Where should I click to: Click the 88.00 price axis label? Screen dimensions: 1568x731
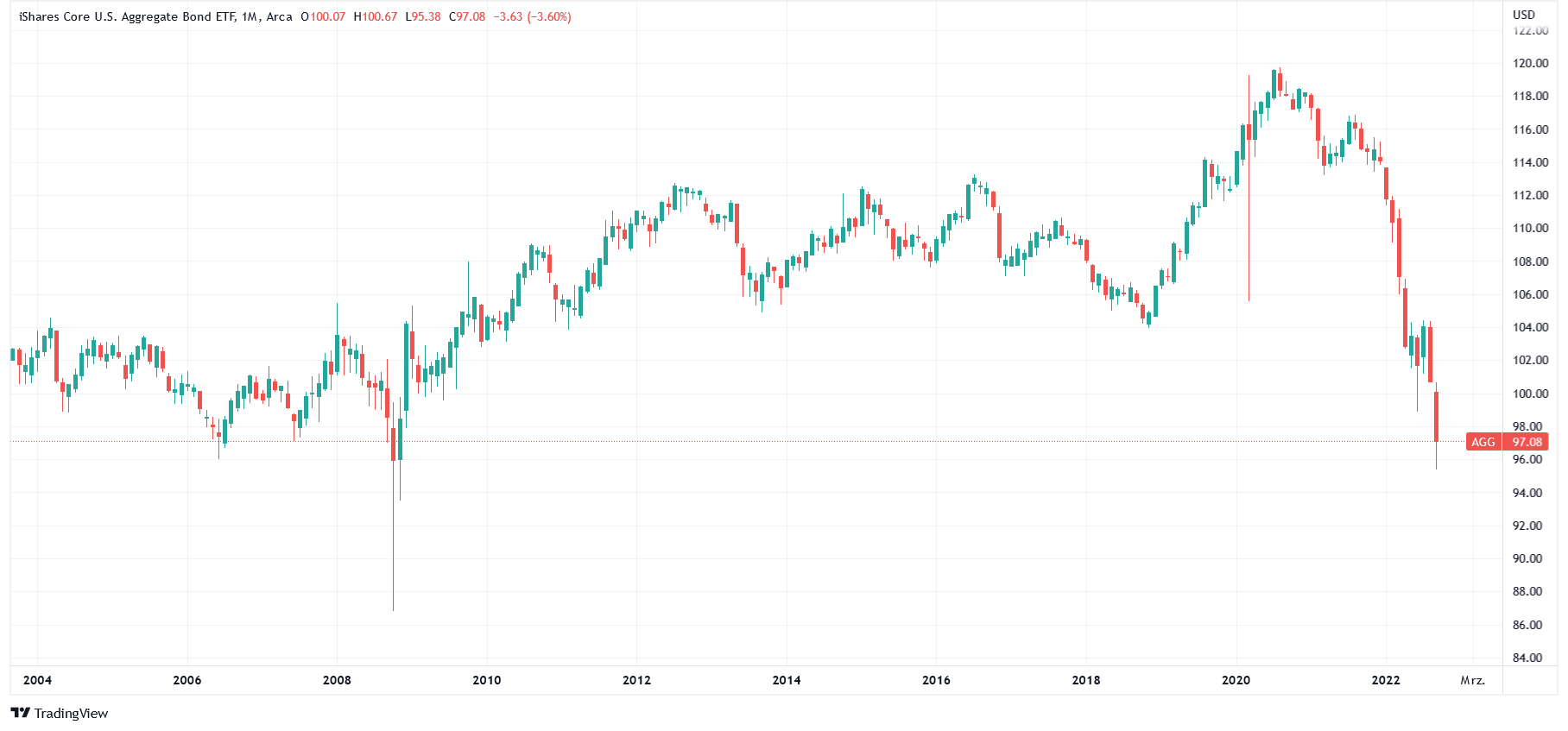tap(1527, 591)
